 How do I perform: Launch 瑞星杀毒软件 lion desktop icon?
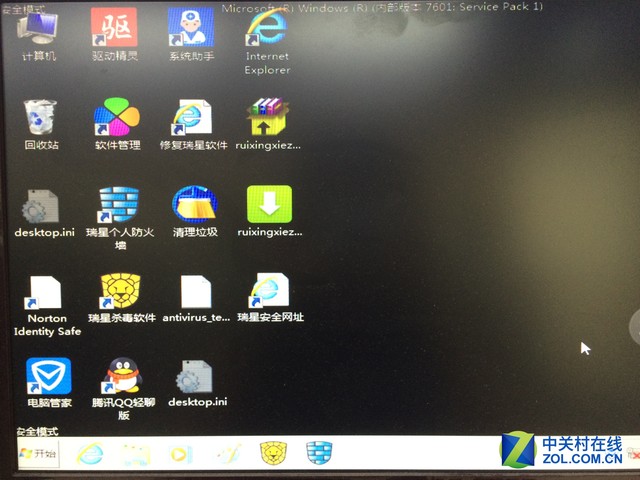click(x=121, y=298)
